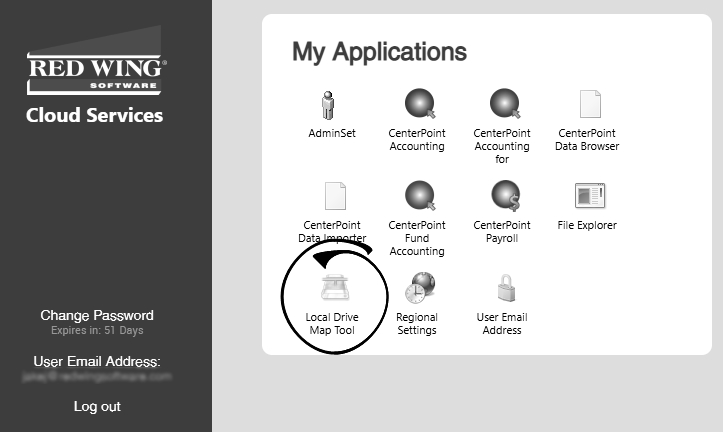
Task: Open CenterPoint Accounting for icon
Action: click(x=505, y=104)
